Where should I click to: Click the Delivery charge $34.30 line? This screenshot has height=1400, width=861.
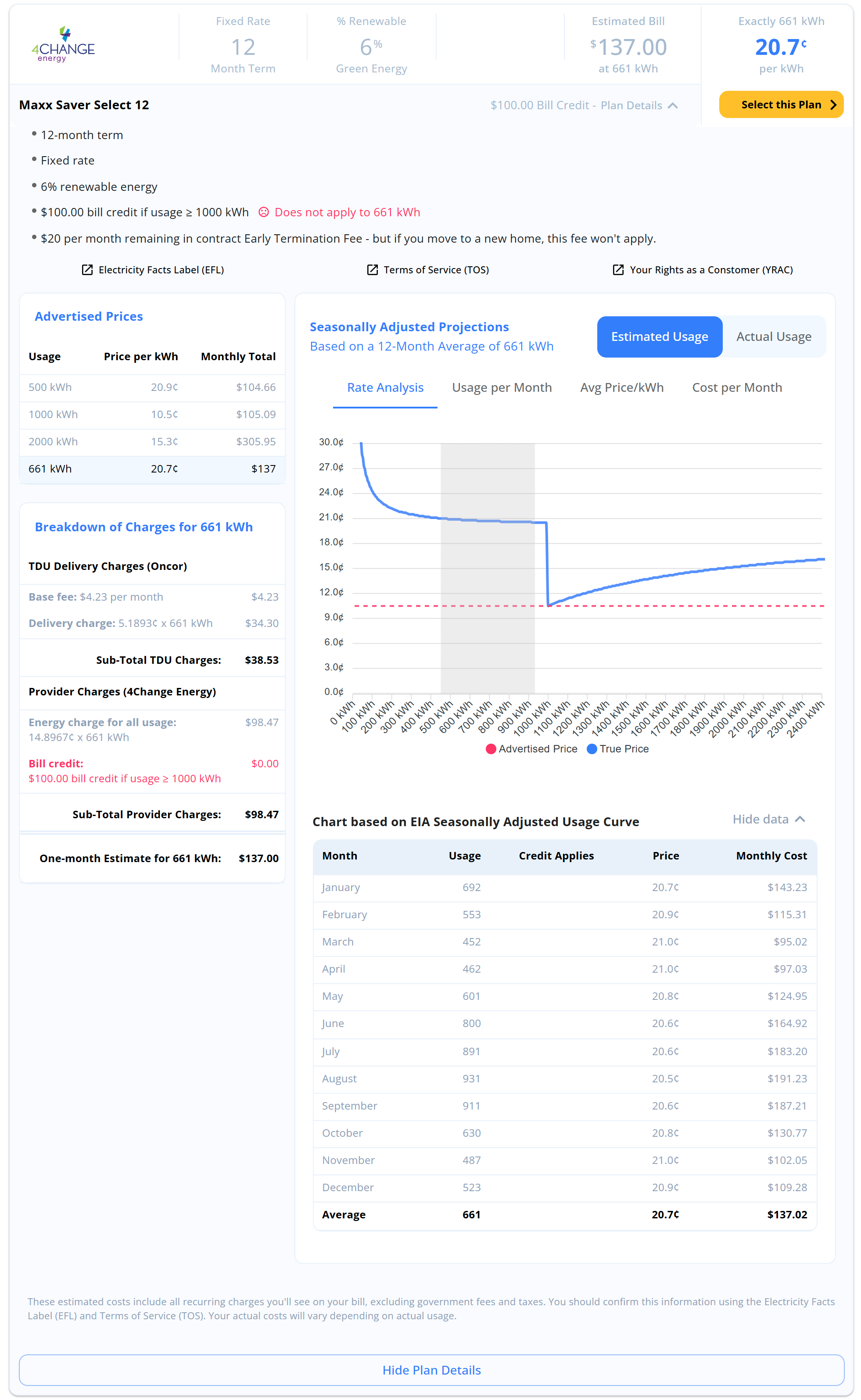tap(153, 623)
